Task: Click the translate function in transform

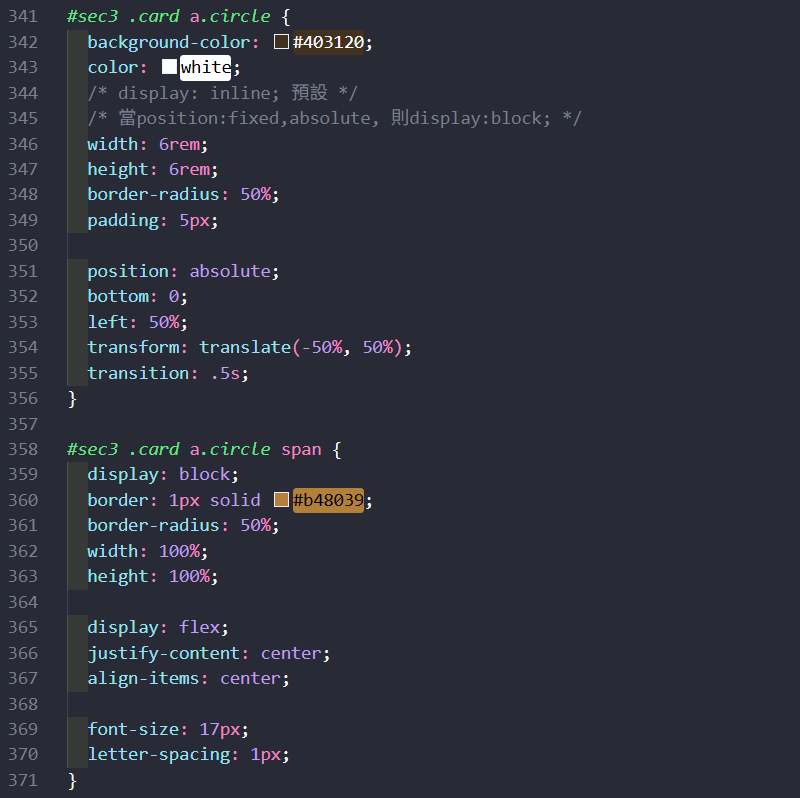Action: point(245,347)
